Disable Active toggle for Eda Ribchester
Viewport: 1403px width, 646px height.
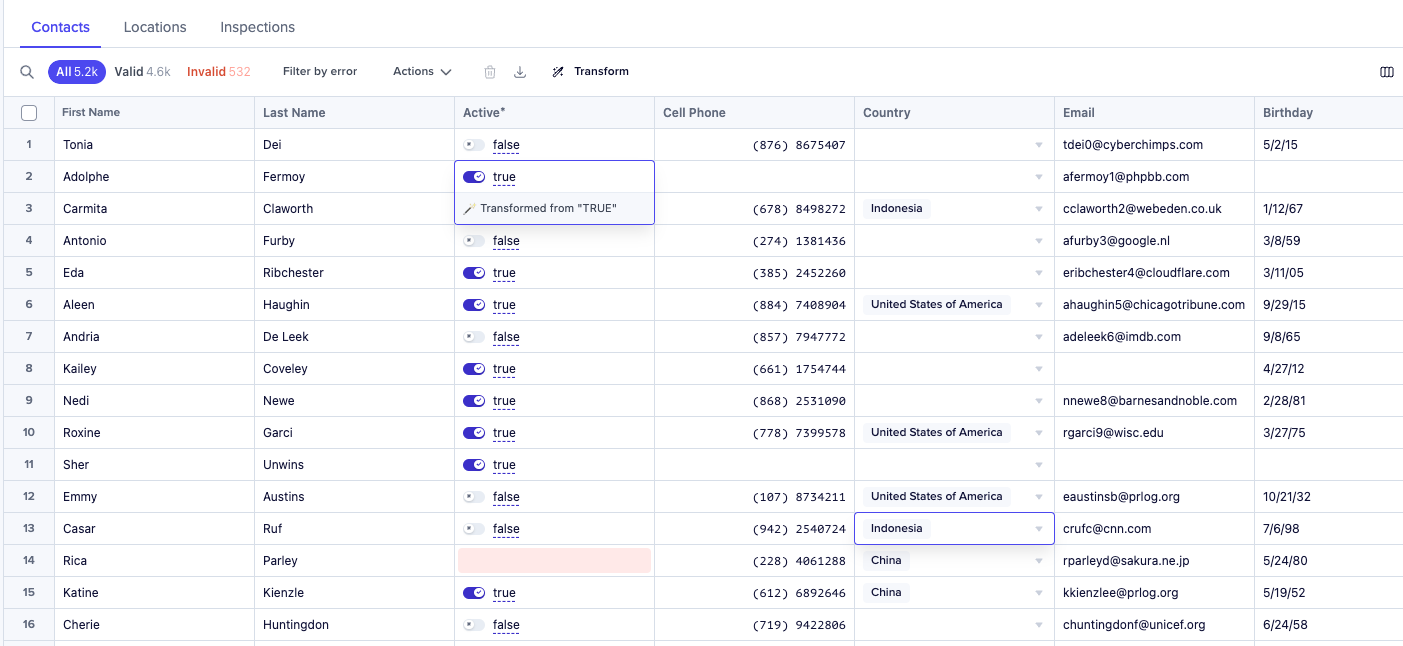coord(474,273)
